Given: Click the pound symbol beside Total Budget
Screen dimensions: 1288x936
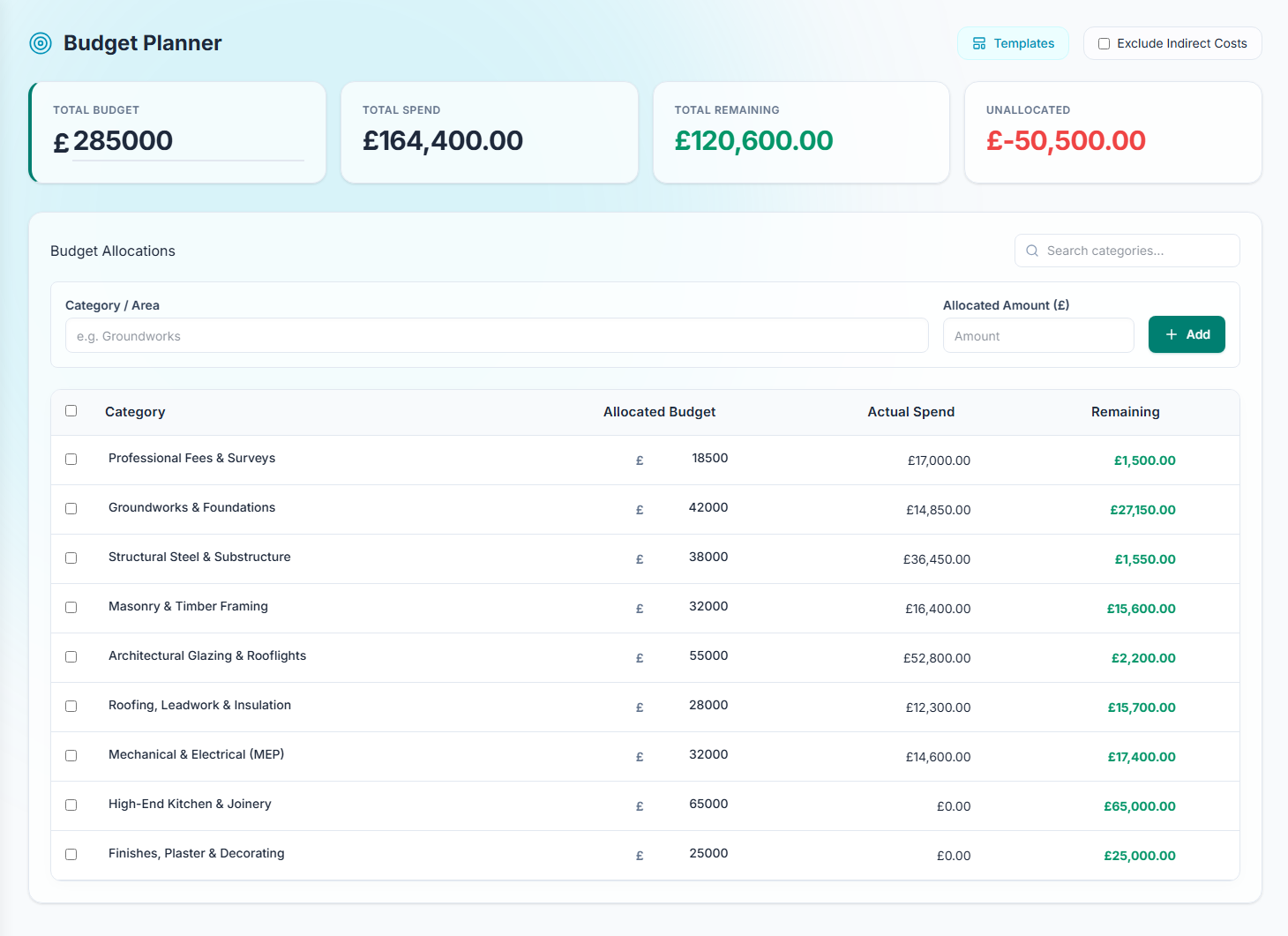Looking at the screenshot, I should point(61,142).
